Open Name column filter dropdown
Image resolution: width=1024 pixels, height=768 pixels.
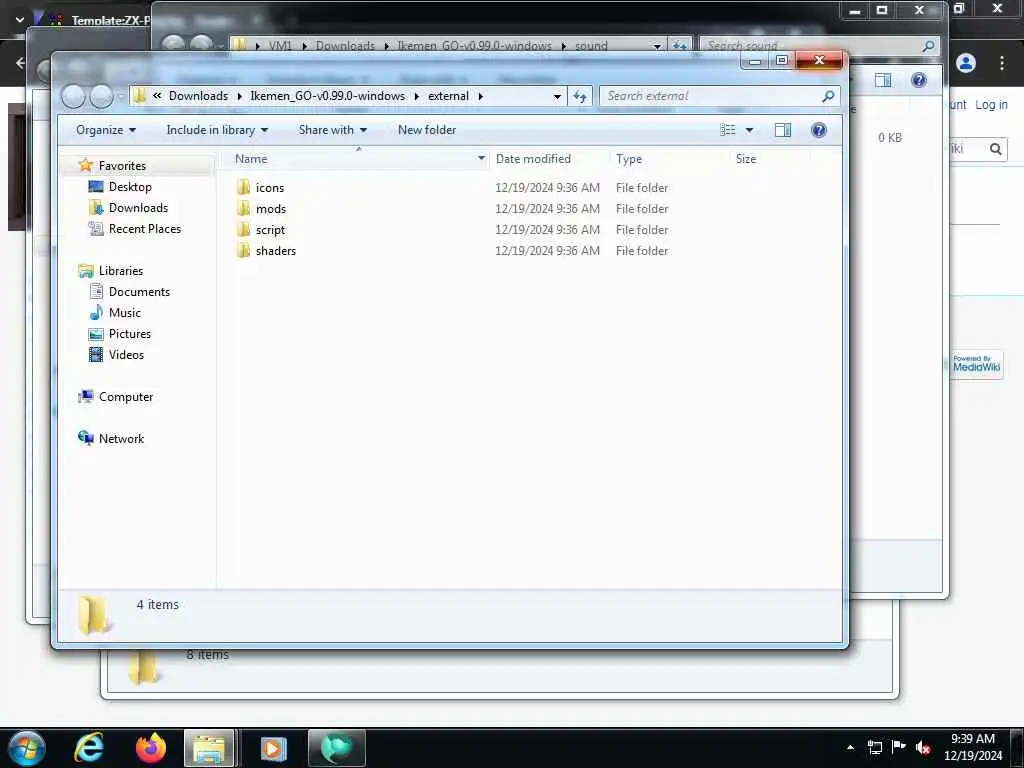pos(481,159)
